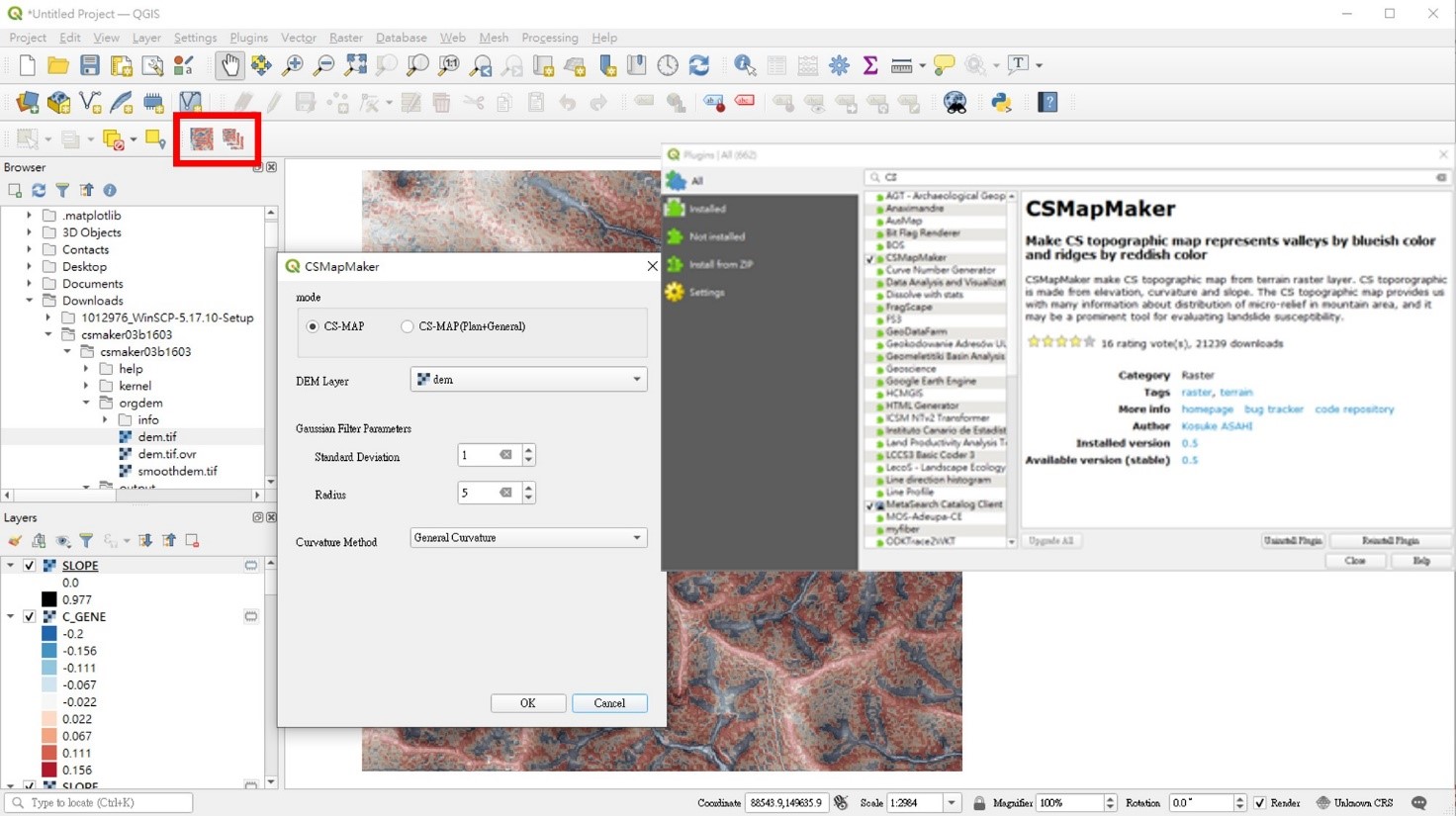Screen dimensions: 1456x816
Task: Open the Raster menu
Action: coord(346,38)
